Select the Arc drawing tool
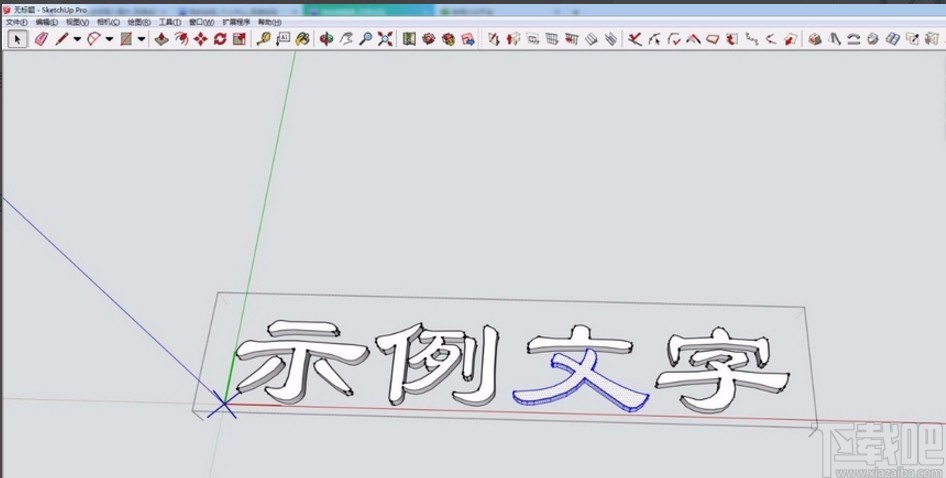This screenshot has width=946, height=478. [94, 39]
